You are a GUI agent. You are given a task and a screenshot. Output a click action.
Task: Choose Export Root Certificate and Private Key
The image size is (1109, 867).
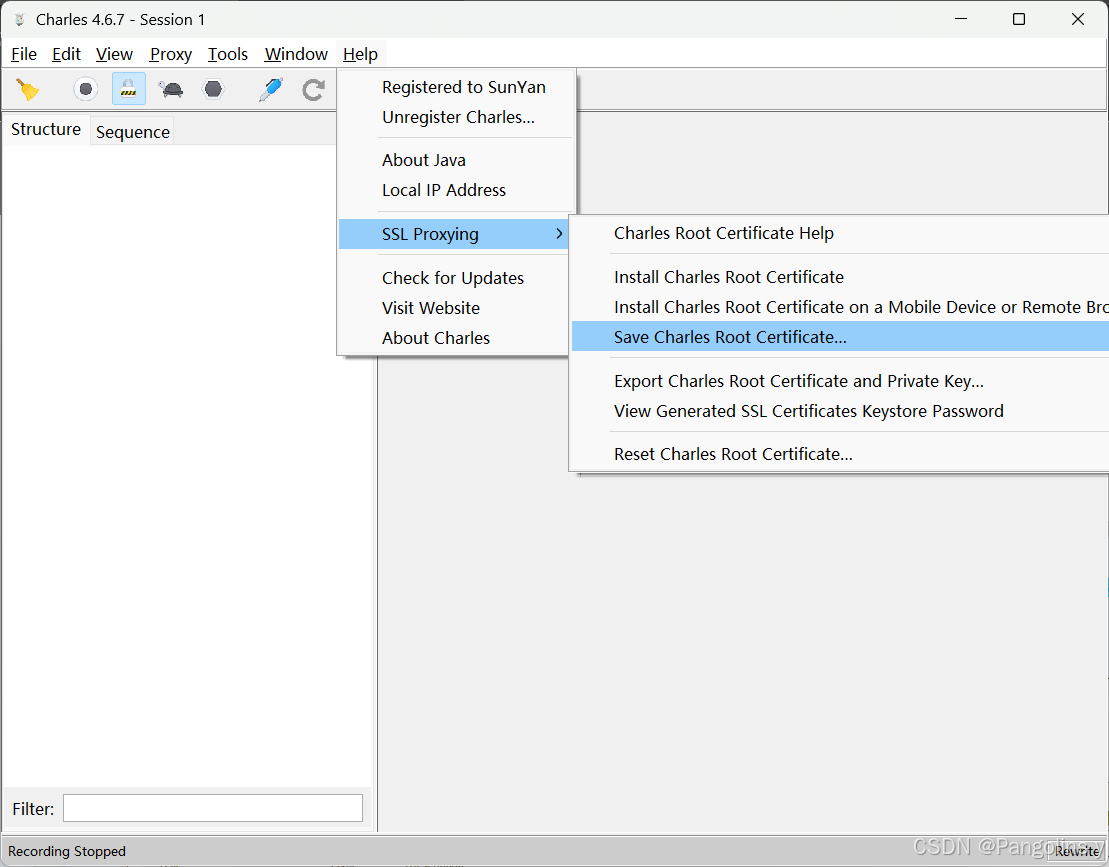coord(840,381)
